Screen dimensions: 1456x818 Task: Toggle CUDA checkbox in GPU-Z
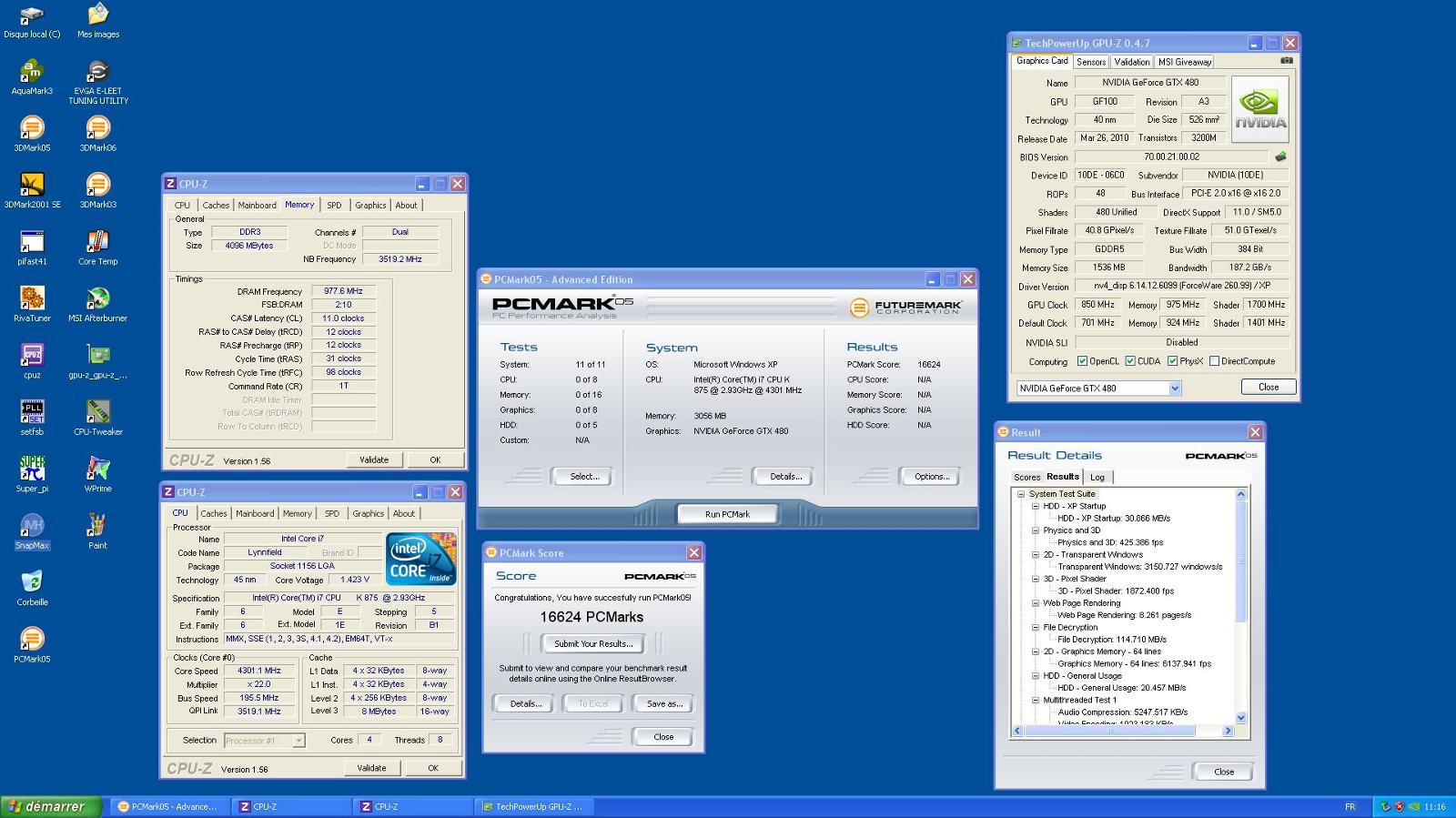tap(1130, 361)
